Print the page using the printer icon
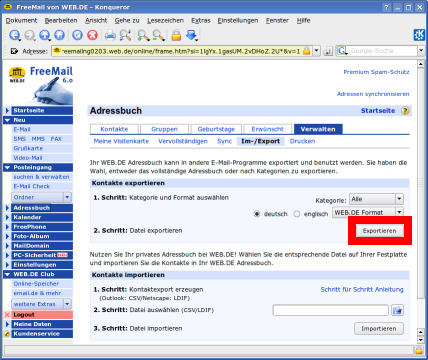 pyautogui.click(x=110, y=35)
